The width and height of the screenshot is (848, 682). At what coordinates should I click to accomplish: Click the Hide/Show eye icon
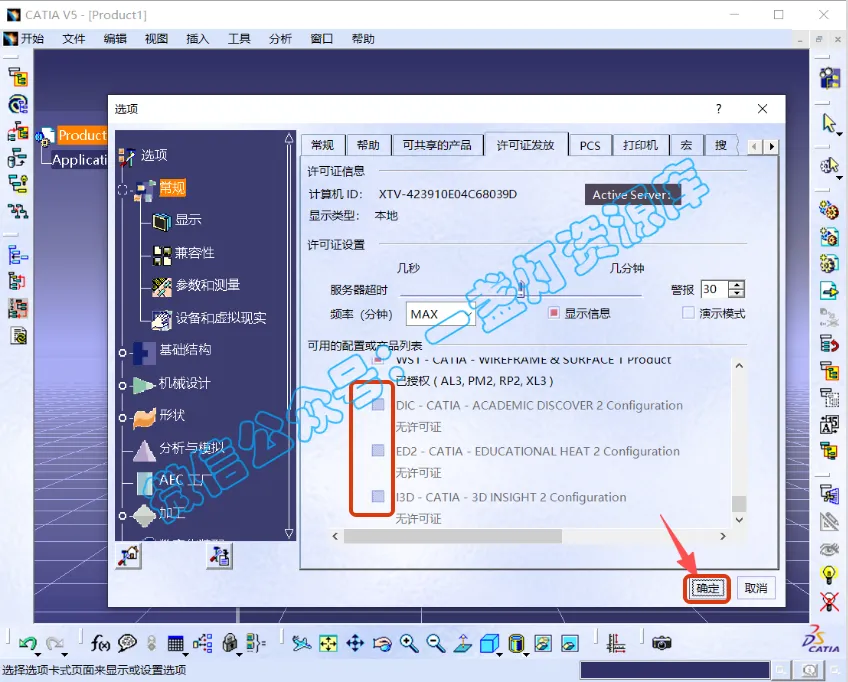[829, 549]
